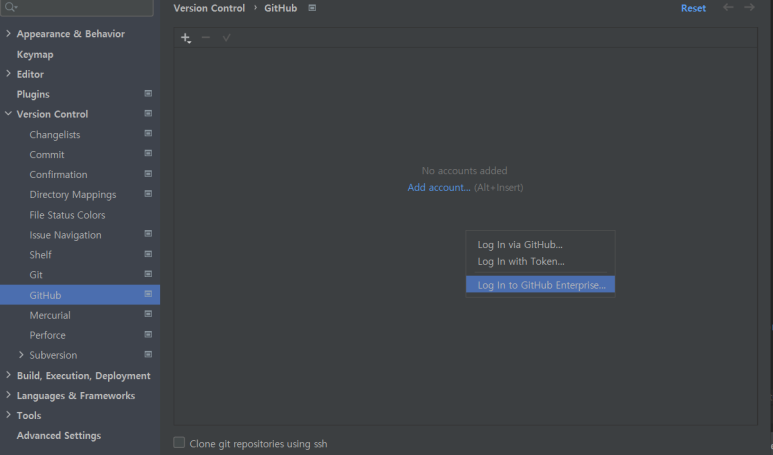Screen dimensions: 773x455
Task: Open Plugins settings
Action: pos(33,94)
